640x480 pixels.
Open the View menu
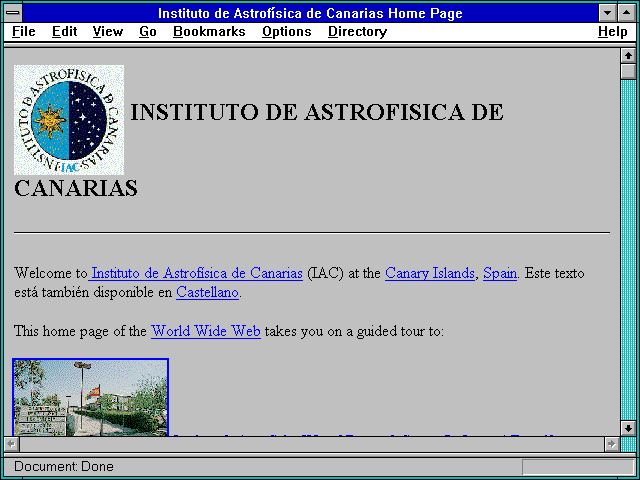coord(108,32)
